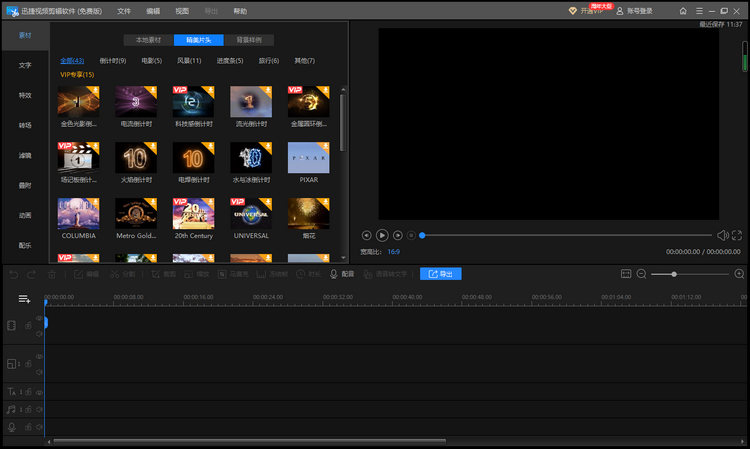
Task: Toggle visibility eye on the text track
Action: click(x=39, y=392)
